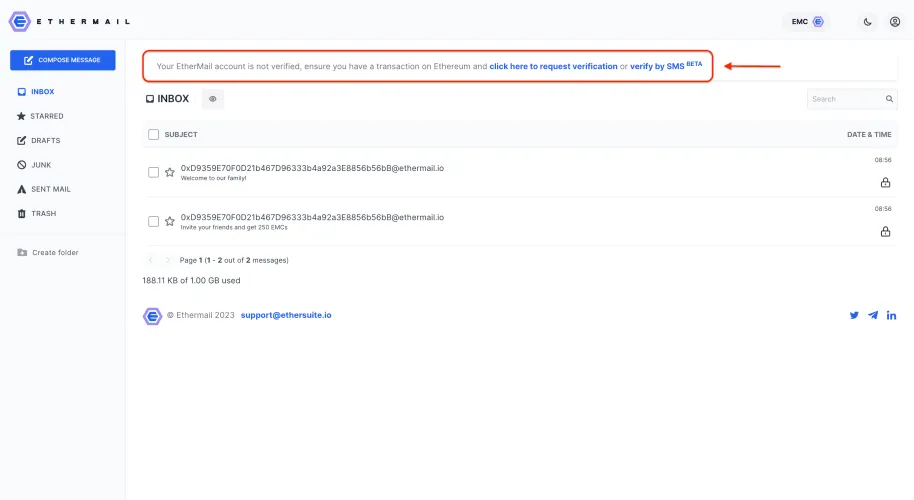The width and height of the screenshot is (914, 500).
Task: Toggle dark mode moon icon
Action: coord(867,22)
